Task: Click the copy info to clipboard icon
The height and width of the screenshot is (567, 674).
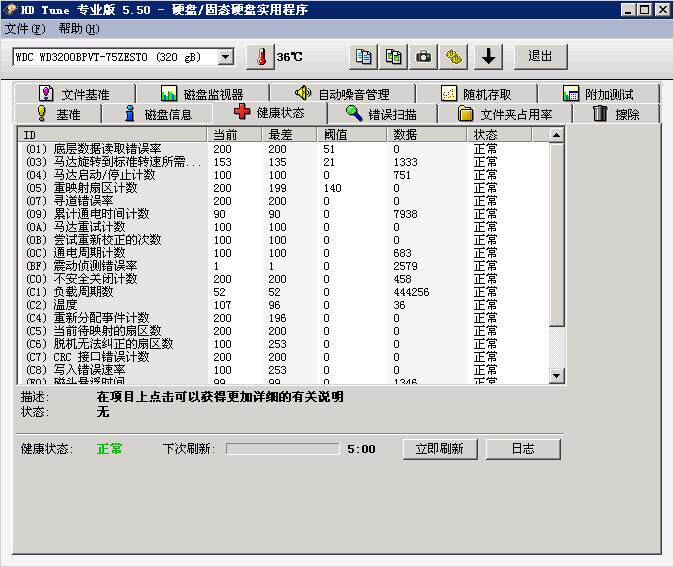Action: (x=364, y=57)
